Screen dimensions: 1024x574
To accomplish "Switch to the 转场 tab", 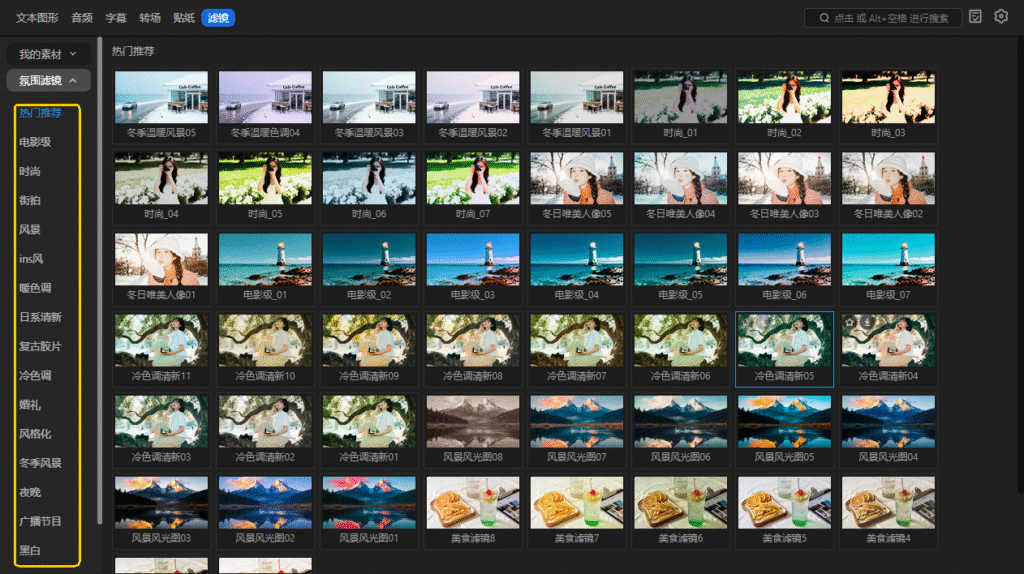I will (x=150, y=18).
